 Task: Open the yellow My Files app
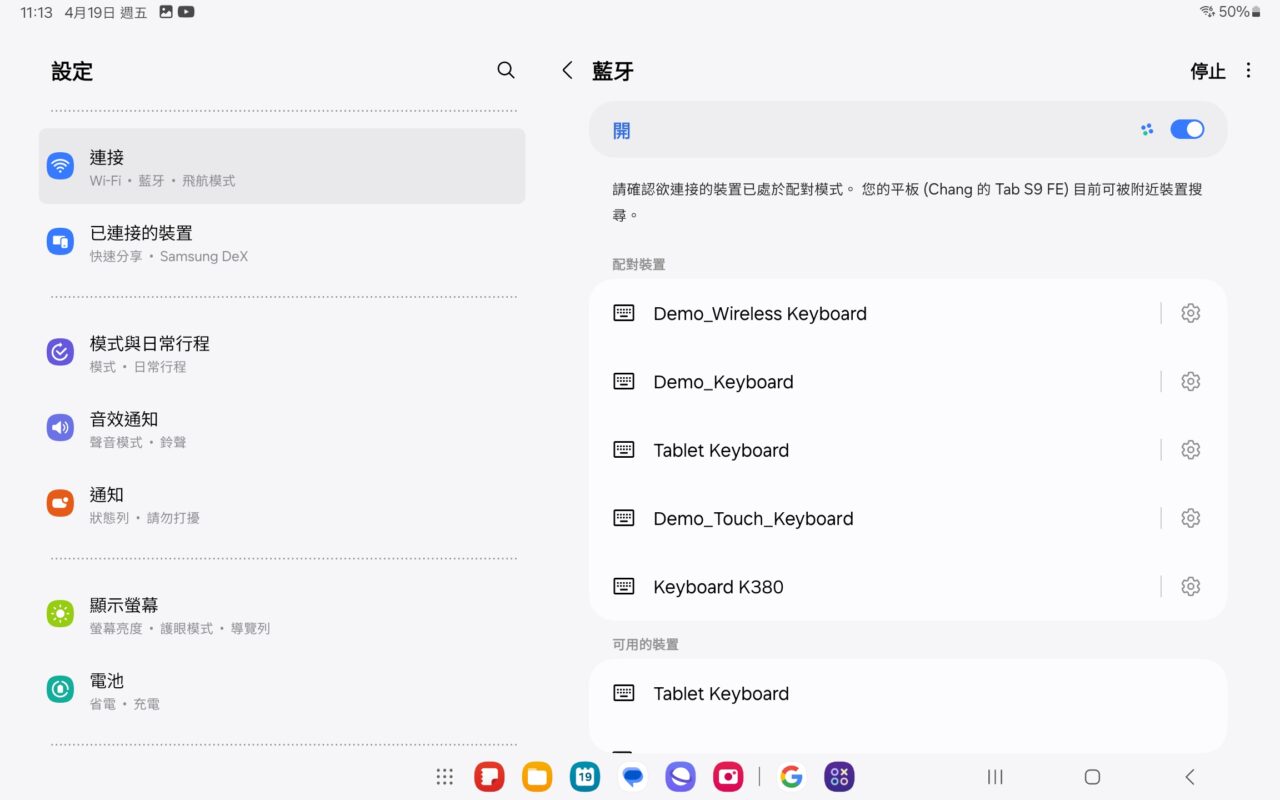(537, 777)
